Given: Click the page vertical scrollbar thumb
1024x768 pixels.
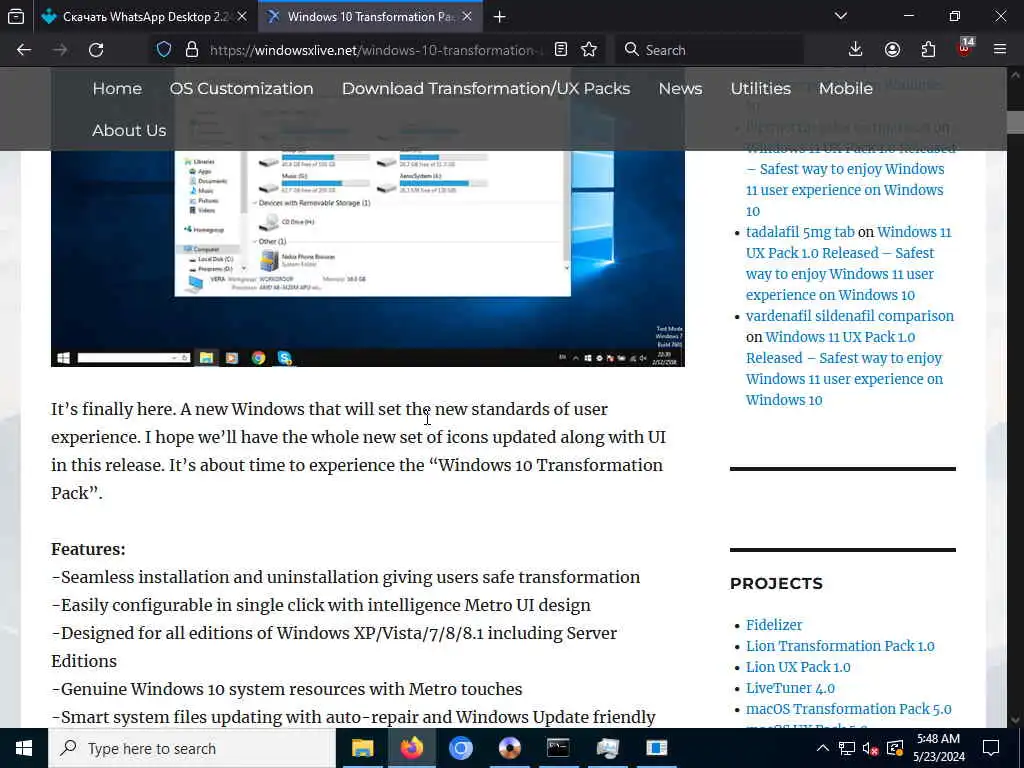Looking at the screenshot, I should 1015,122.
